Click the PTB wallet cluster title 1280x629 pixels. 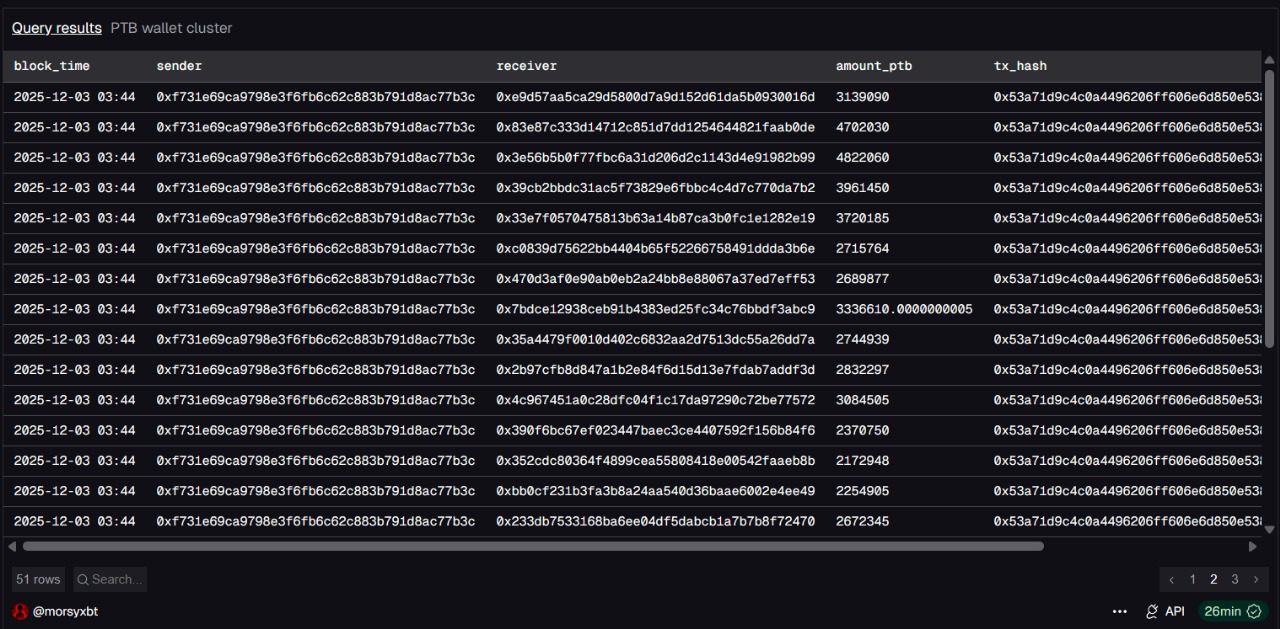tap(171, 28)
